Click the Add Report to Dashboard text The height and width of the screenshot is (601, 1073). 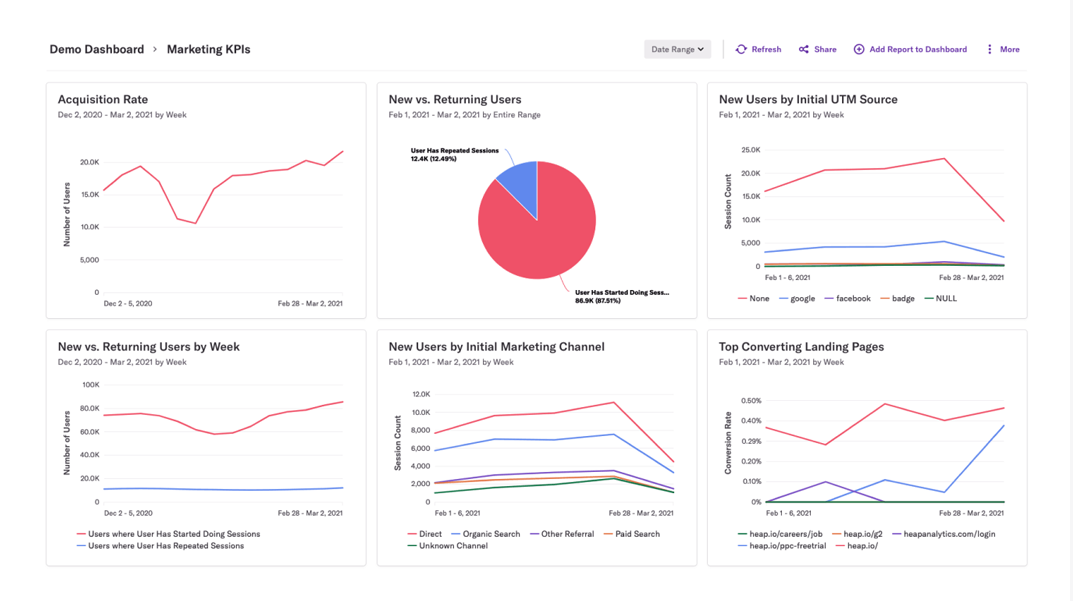[x=917, y=49]
